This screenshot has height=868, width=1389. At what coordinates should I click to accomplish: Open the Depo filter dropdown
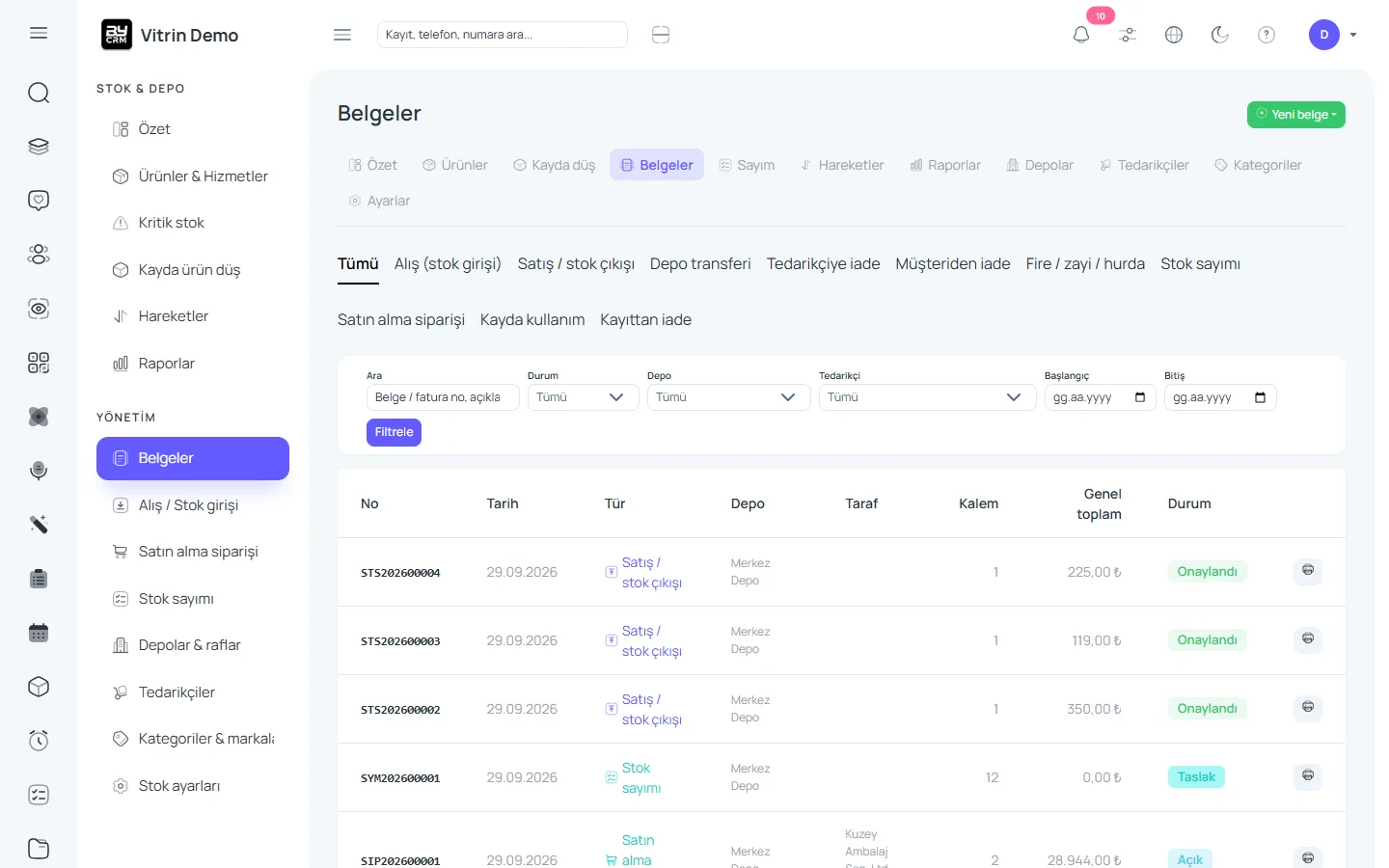point(728,397)
